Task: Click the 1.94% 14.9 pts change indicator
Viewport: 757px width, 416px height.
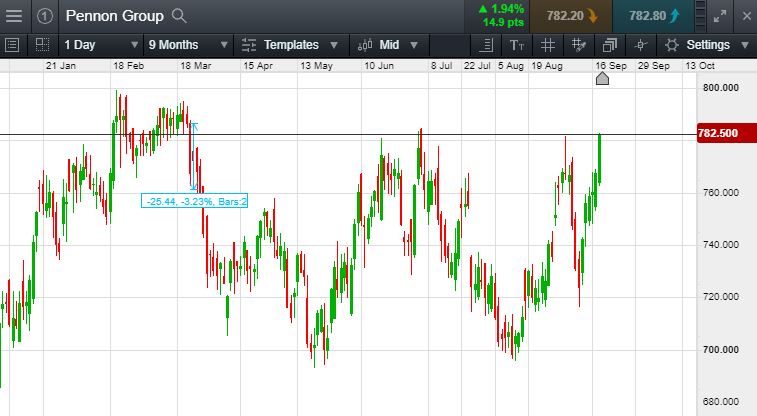Action: pos(503,16)
